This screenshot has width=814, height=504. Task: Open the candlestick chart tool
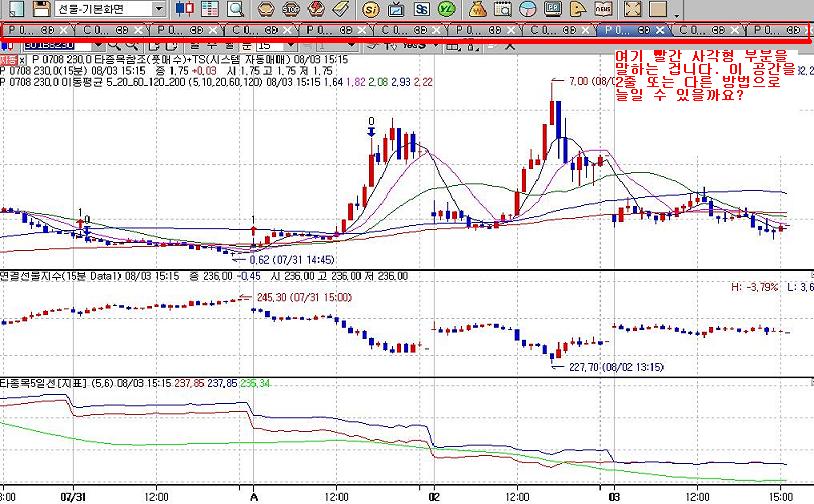click(x=186, y=9)
